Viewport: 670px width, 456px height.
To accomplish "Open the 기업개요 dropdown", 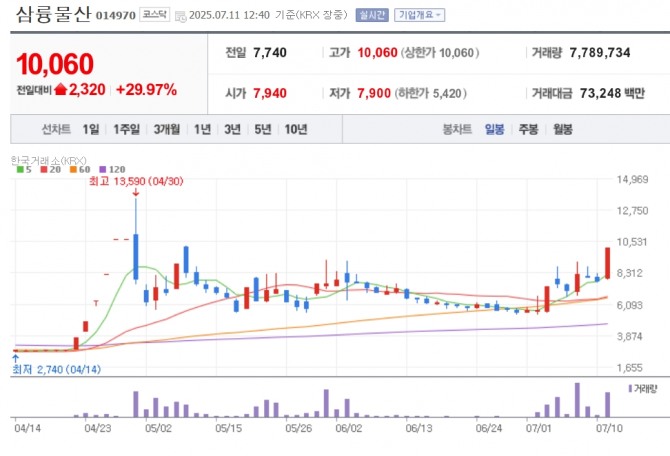I will [419, 15].
